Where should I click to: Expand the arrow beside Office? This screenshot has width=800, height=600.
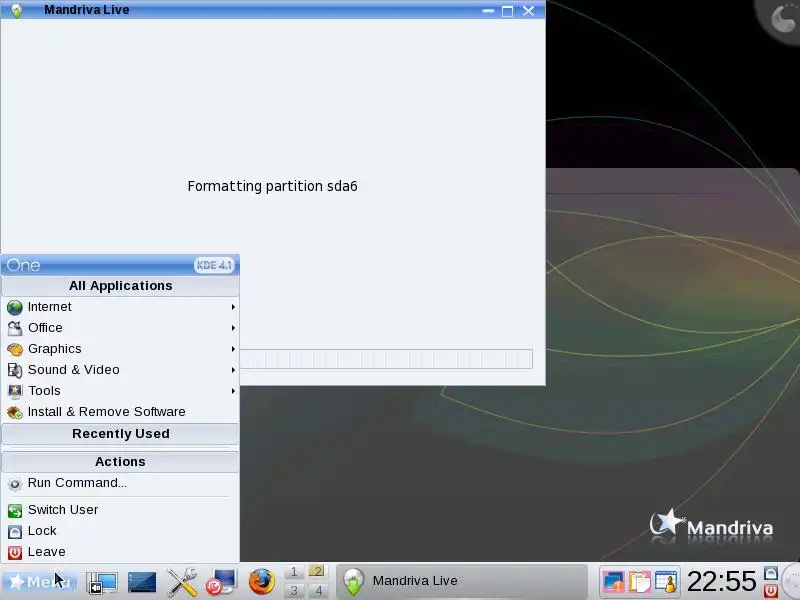point(233,328)
